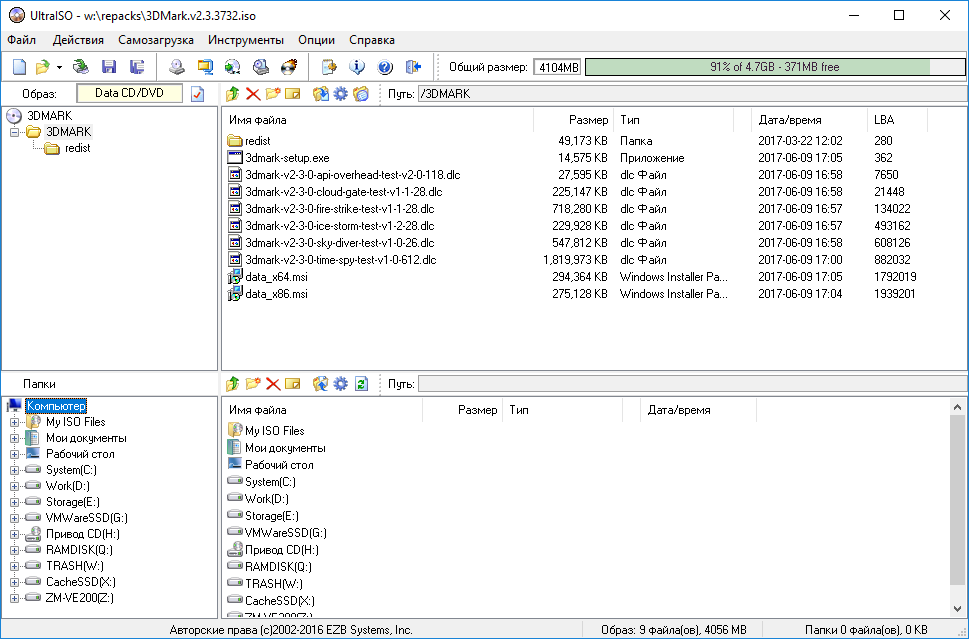This screenshot has height=639, width=969.
Task: Sort local files by Тип column
Action: pos(562,410)
